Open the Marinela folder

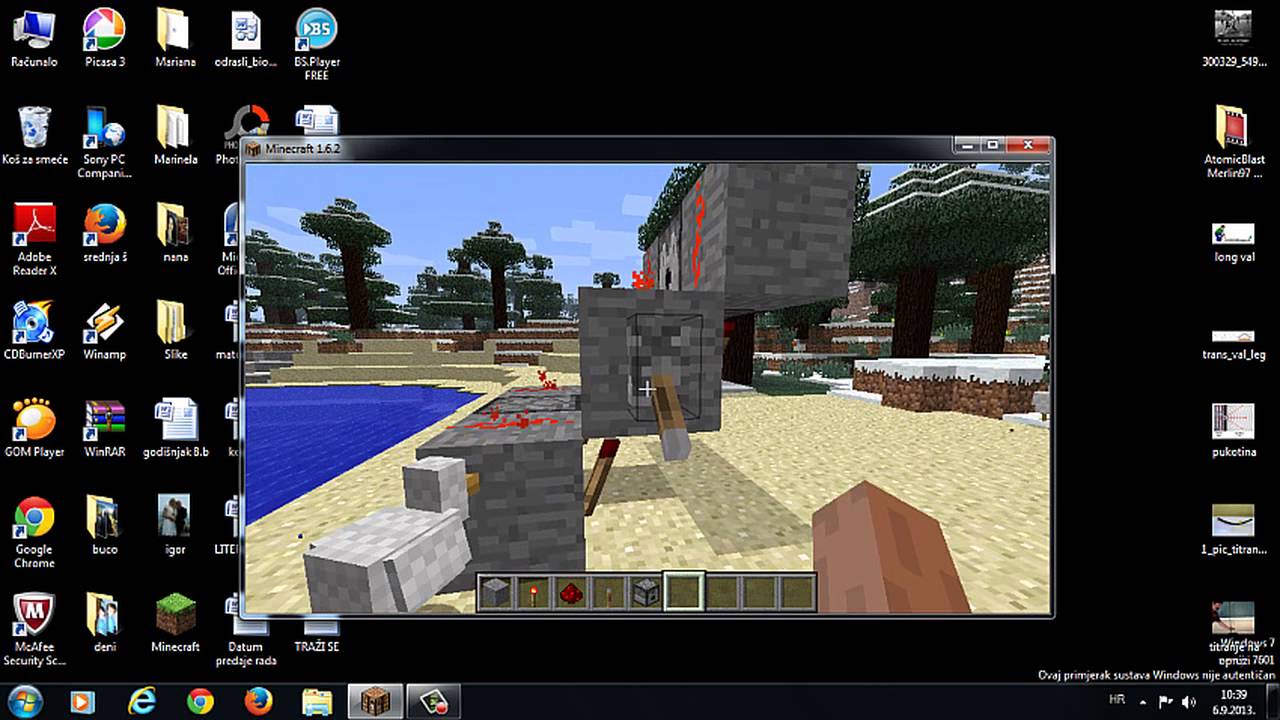[175, 135]
